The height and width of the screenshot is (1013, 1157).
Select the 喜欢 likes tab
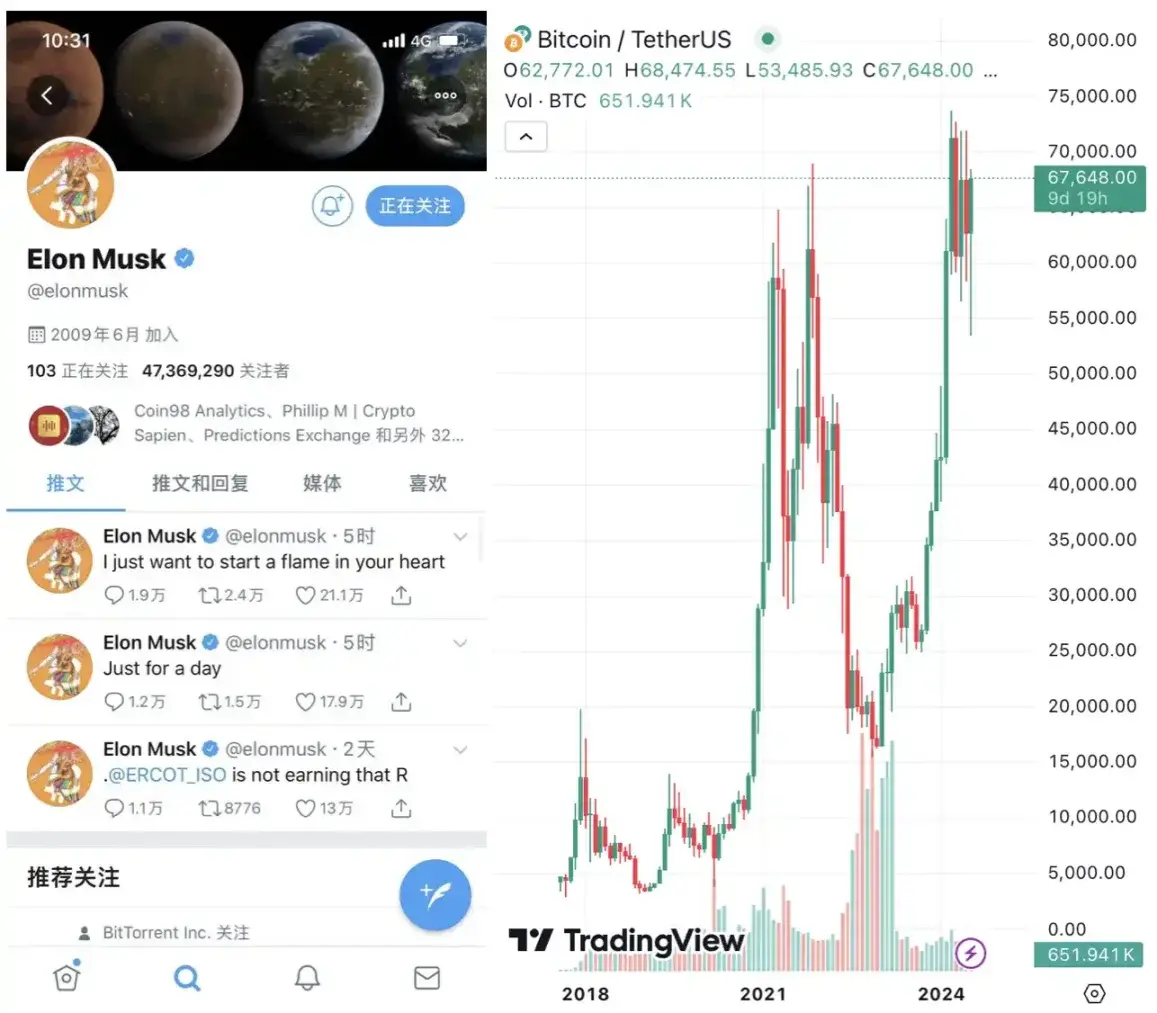pyautogui.click(x=428, y=483)
